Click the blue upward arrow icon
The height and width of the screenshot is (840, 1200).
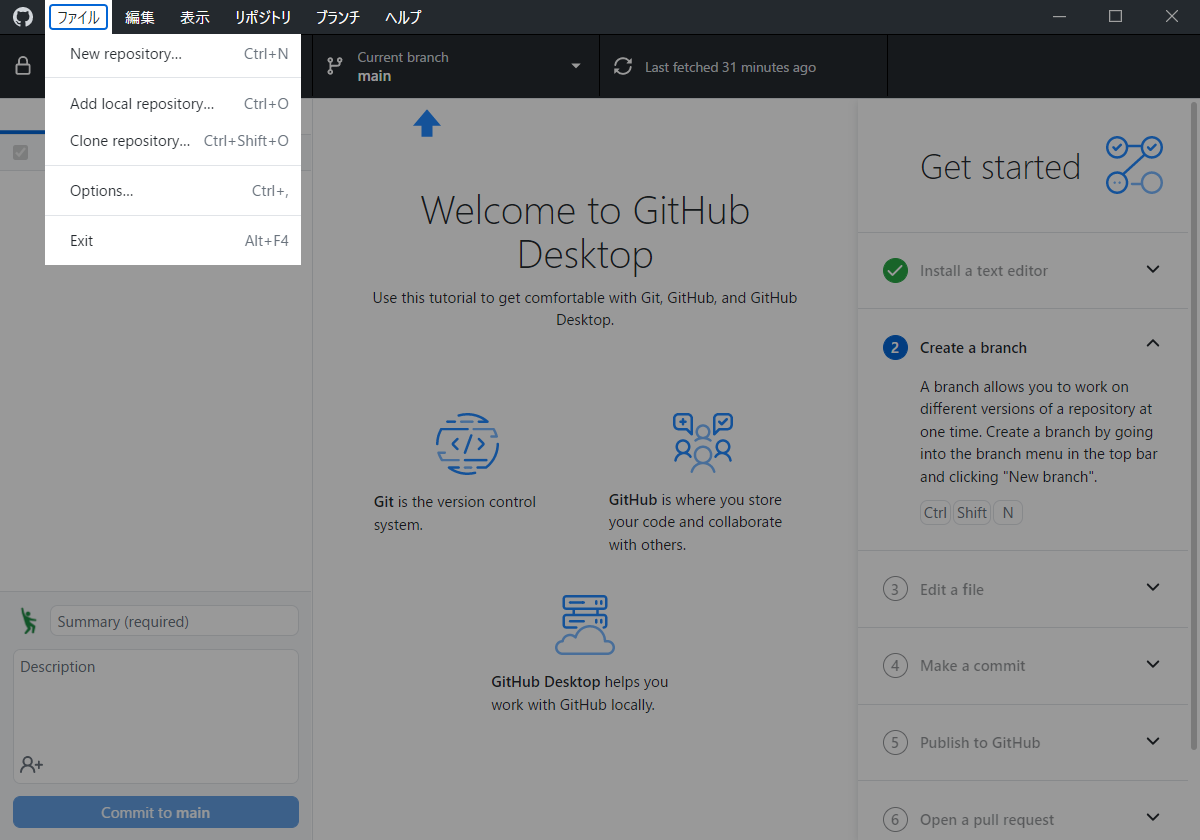tap(427, 123)
